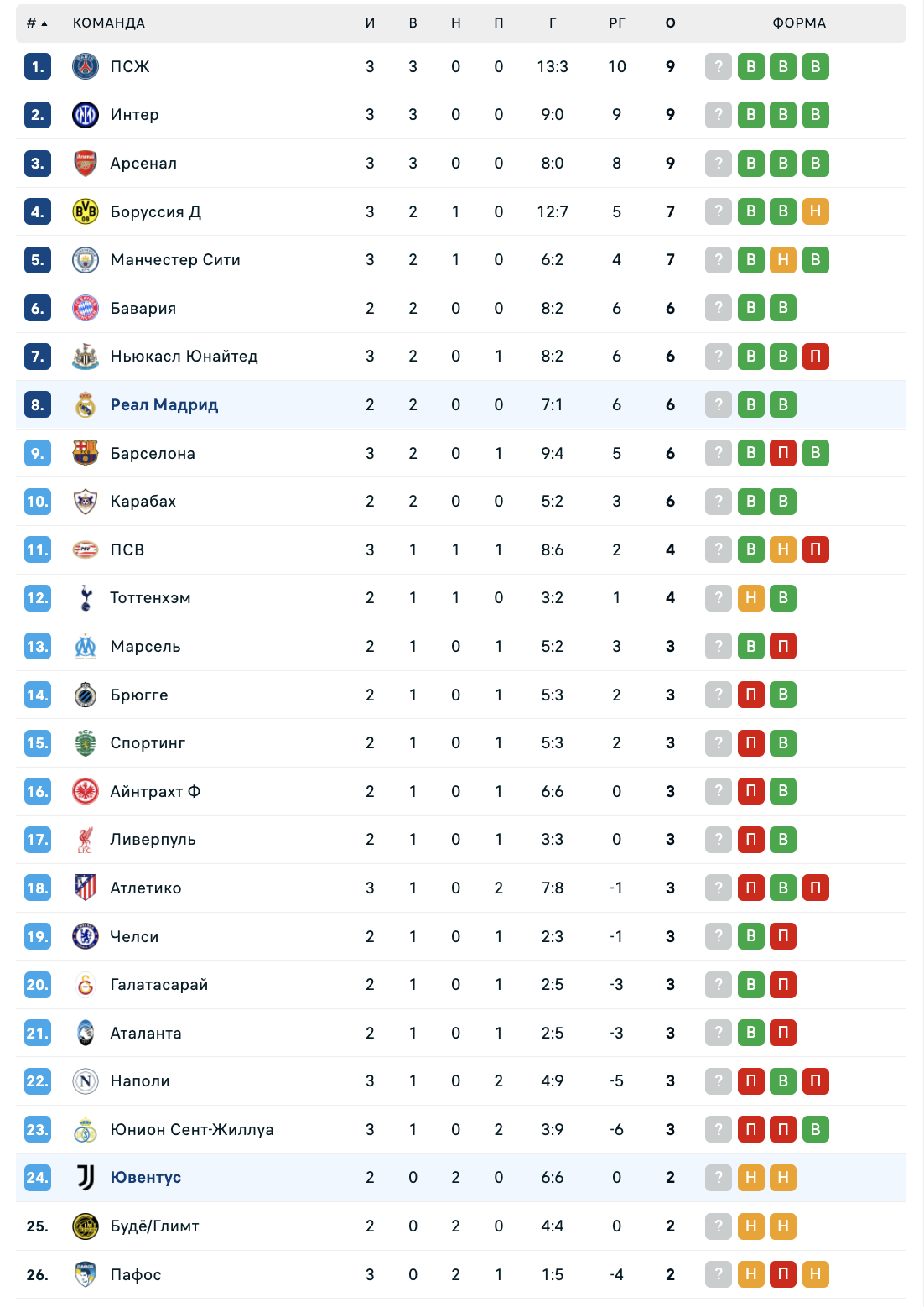Image resolution: width=924 pixels, height=1307 pixels.
Task: Click the Tottenham cockerel logo
Action: (x=86, y=598)
